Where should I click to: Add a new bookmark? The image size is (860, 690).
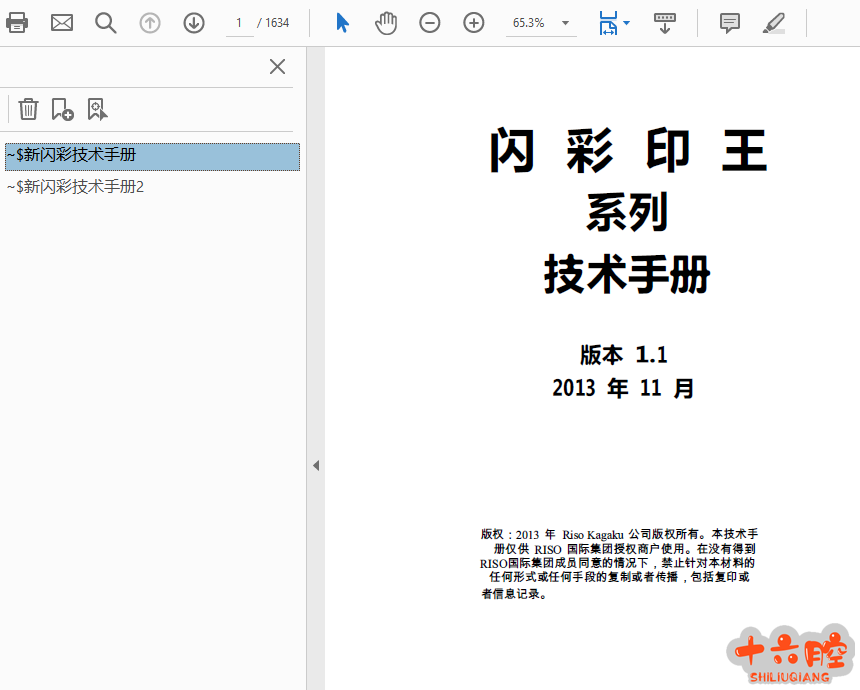click(x=62, y=109)
